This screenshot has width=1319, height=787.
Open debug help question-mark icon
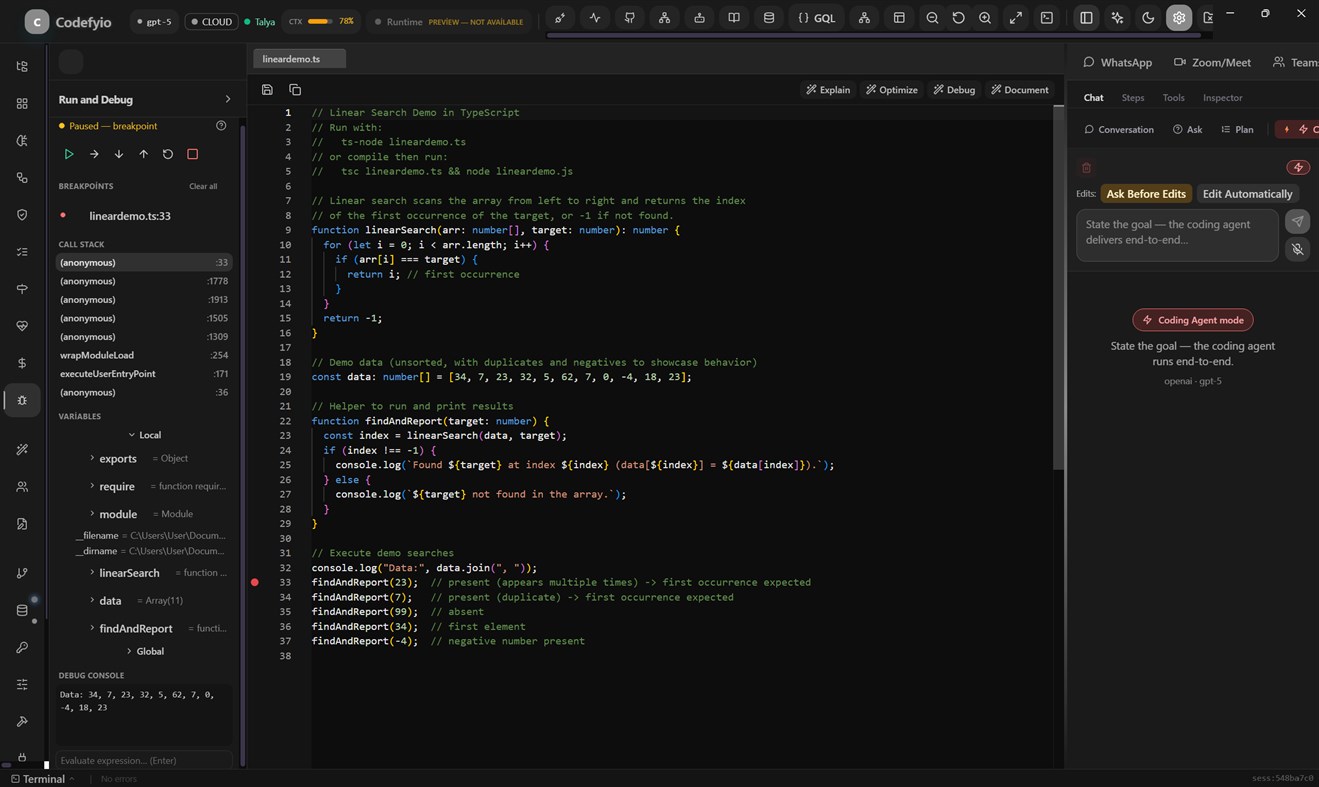click(221, 126)
